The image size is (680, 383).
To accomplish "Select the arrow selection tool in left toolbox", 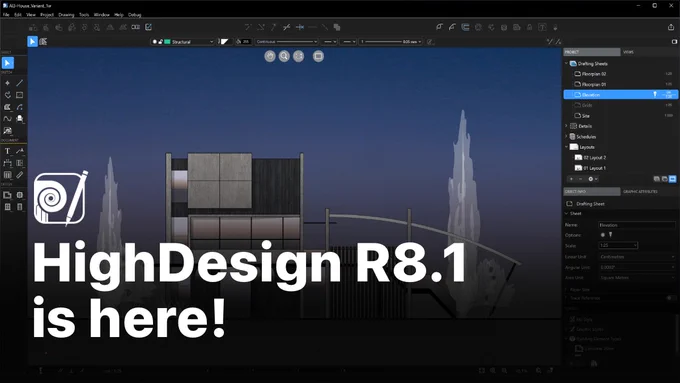I will (7, 63).
